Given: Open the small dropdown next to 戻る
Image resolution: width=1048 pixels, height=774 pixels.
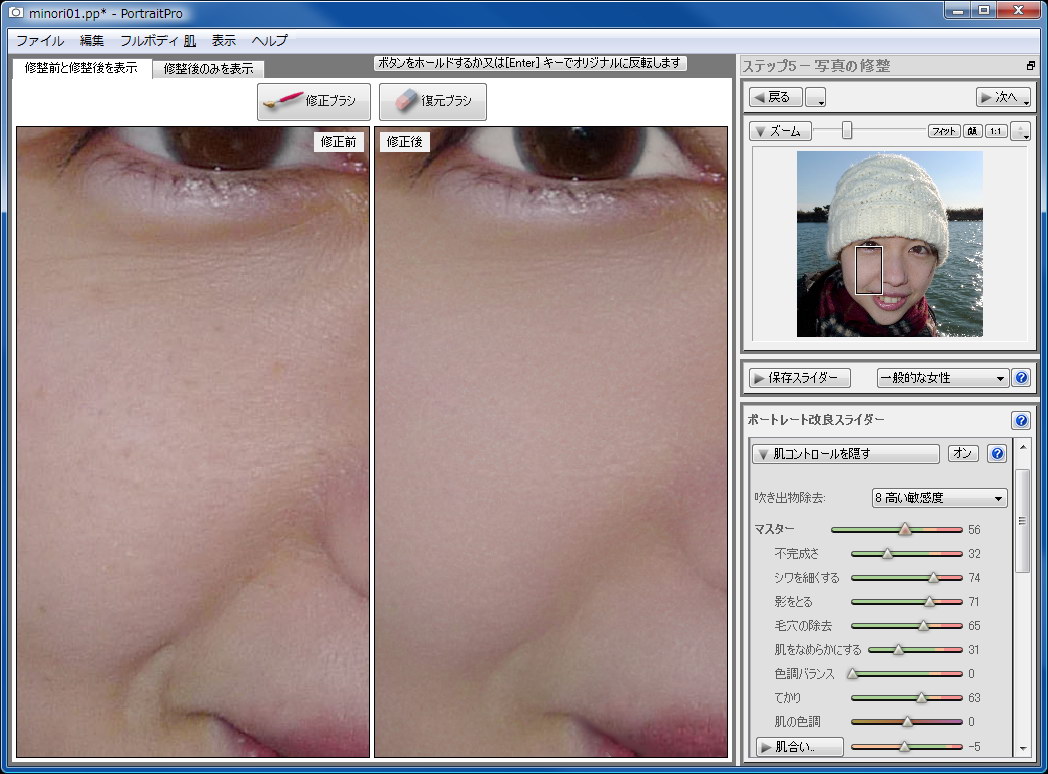Looking at the screenshot, I should click(815, 97).
